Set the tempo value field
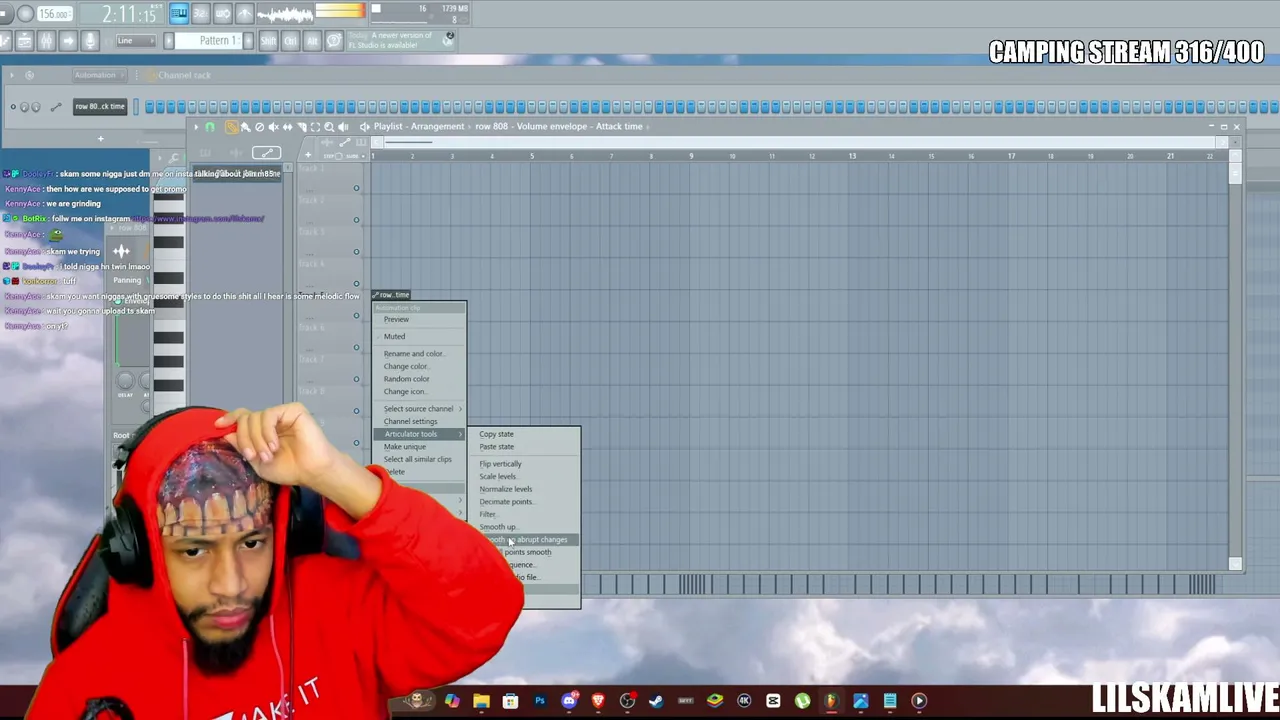 point(55,14)
